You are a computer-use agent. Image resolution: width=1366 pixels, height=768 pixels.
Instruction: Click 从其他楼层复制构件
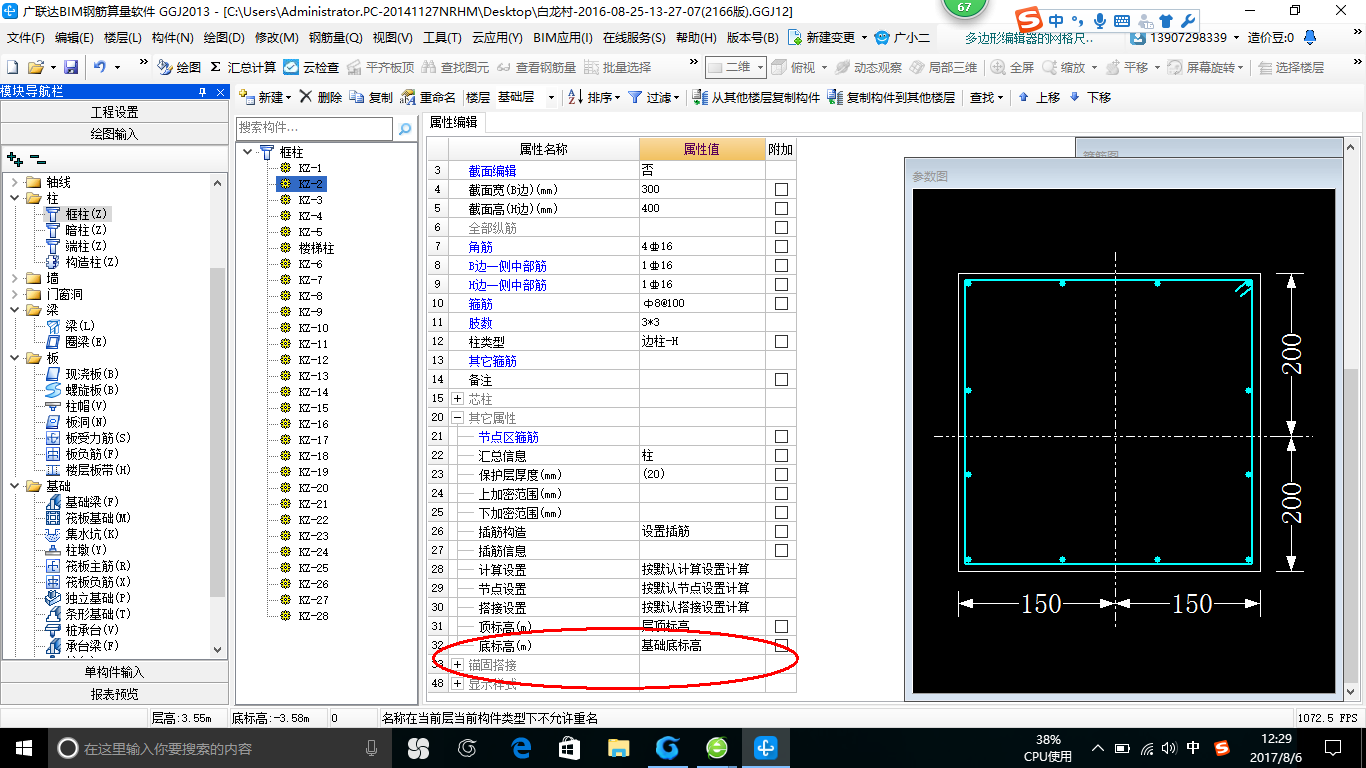point(756,97)
